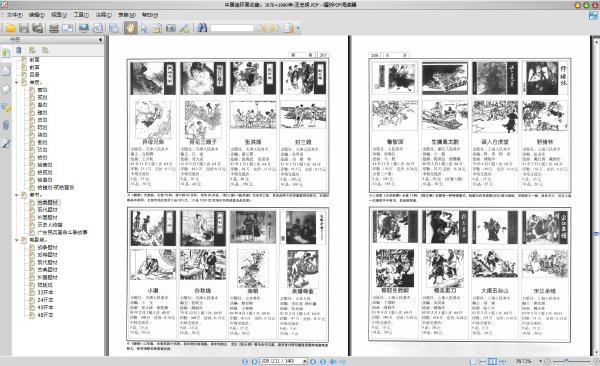Screen dimensions: 600x366
Task: Open the page number dropdown arrow
Action: 305,361
